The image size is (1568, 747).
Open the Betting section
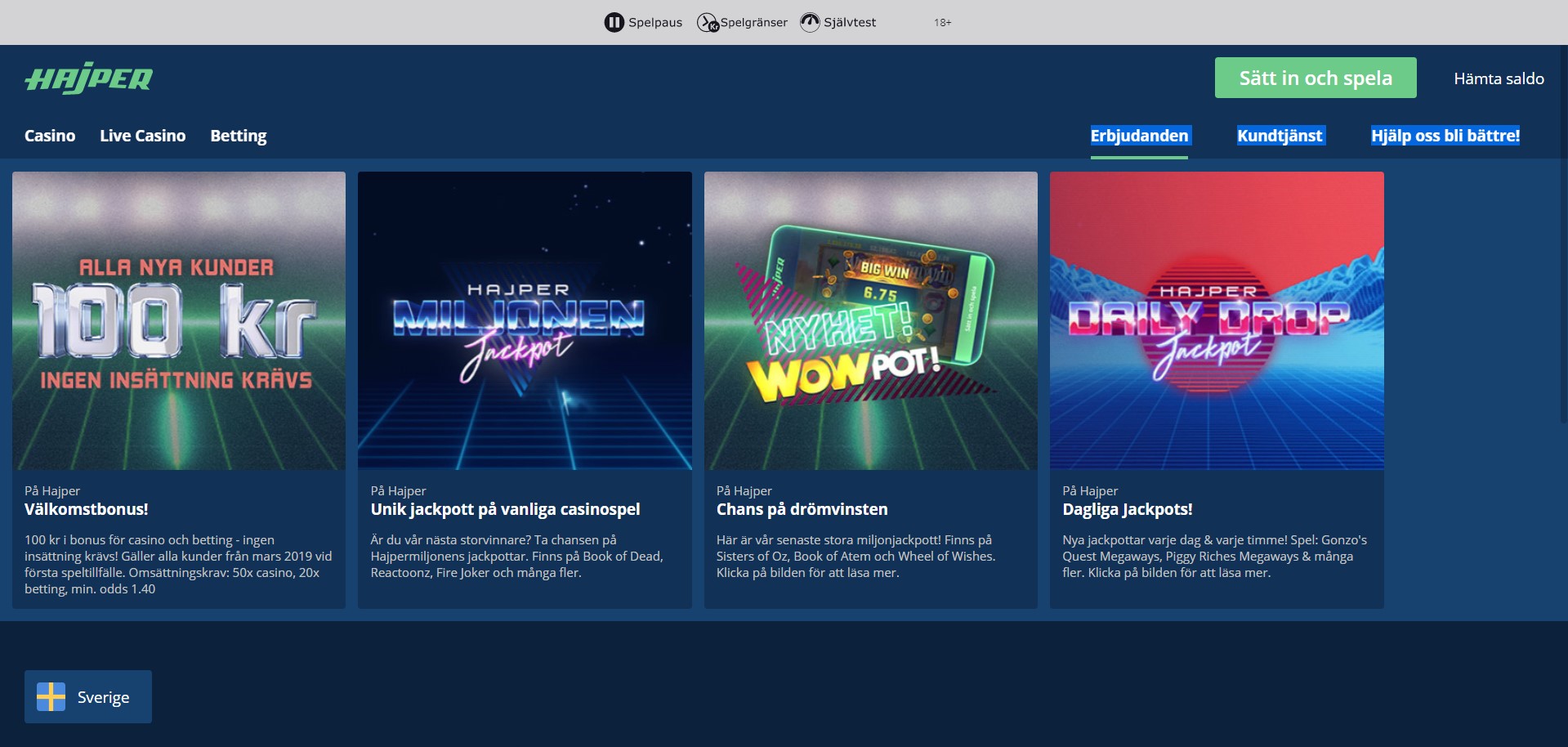(x=238, y=136)
